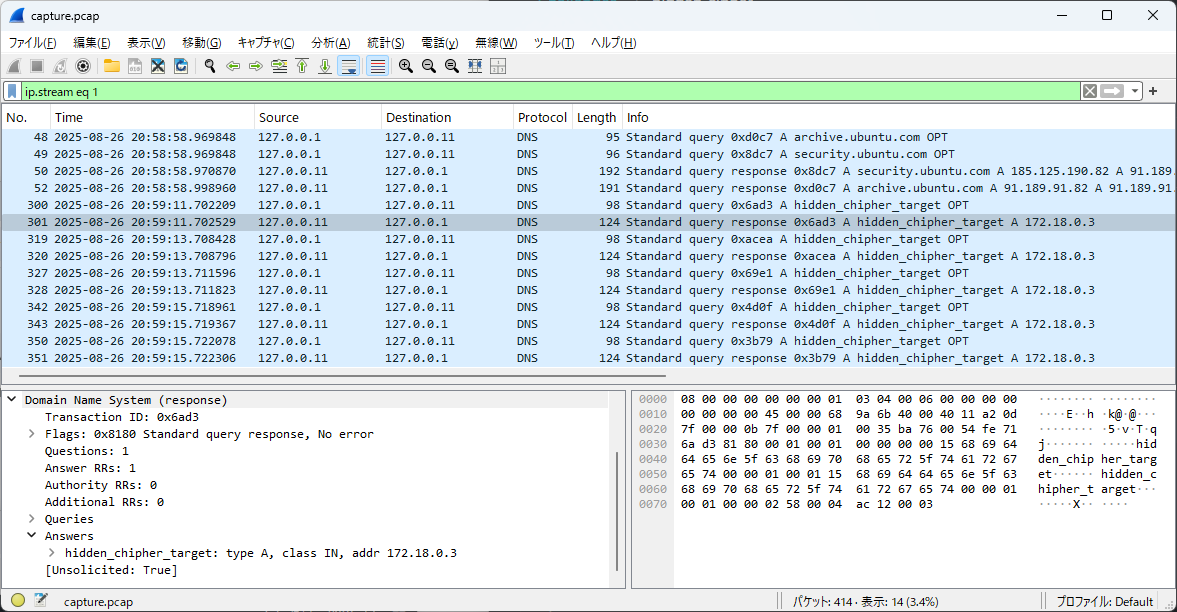
Task: Select the Transaction ID: 0x6ad3 field
Action: point(122,418)
